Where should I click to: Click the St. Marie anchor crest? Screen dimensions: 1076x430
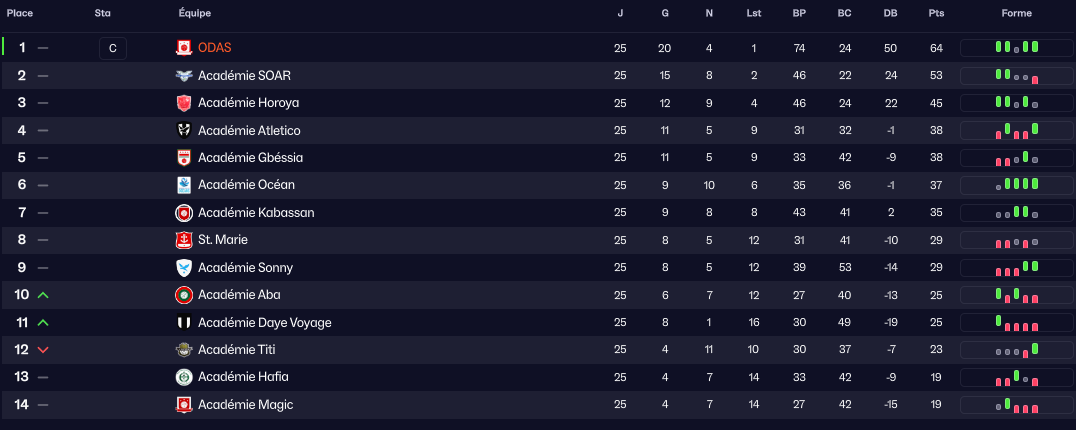(184, 240)
